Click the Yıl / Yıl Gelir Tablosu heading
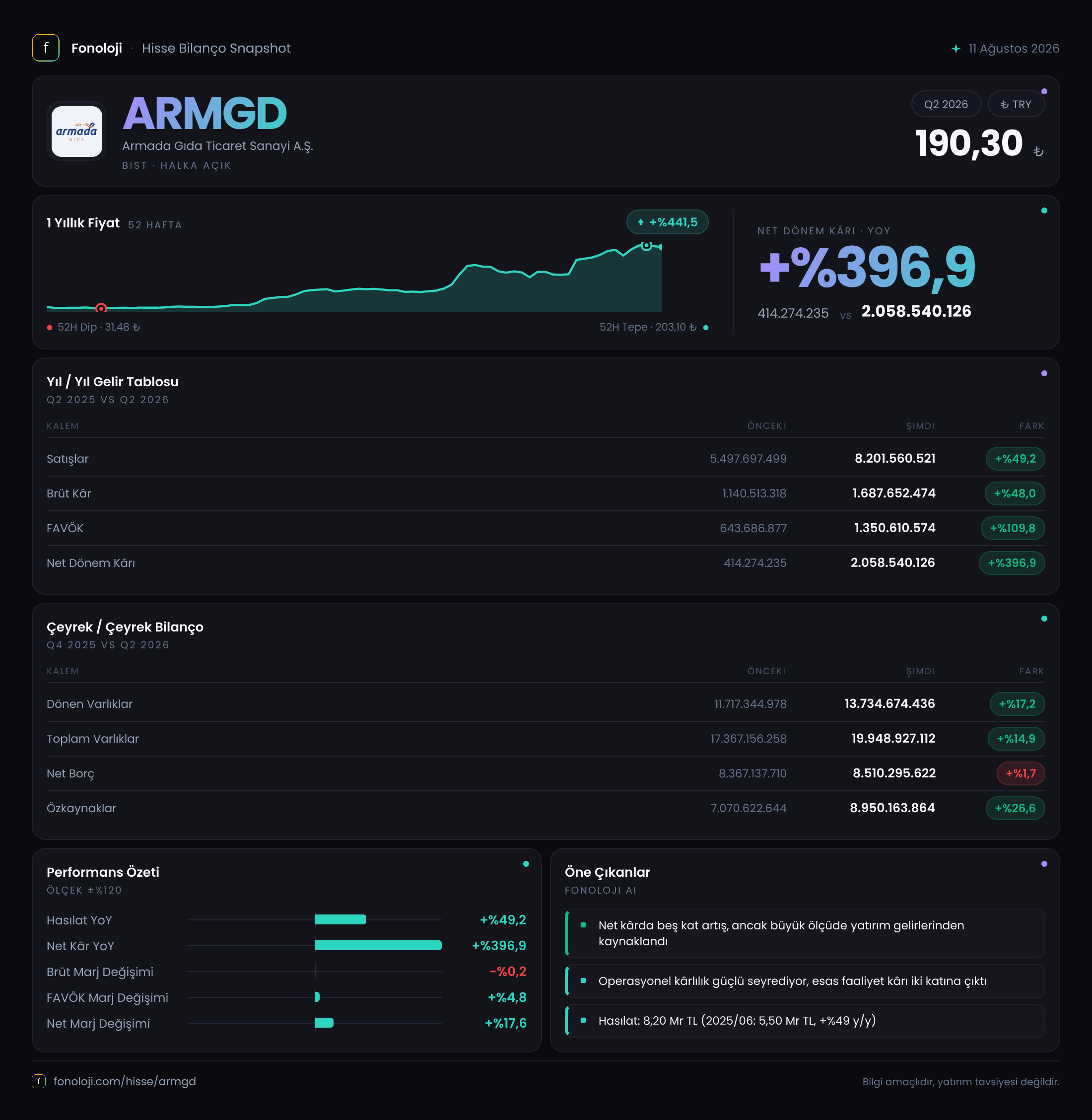This screenshot has width=1092, height=1120. tap(112, 382)
